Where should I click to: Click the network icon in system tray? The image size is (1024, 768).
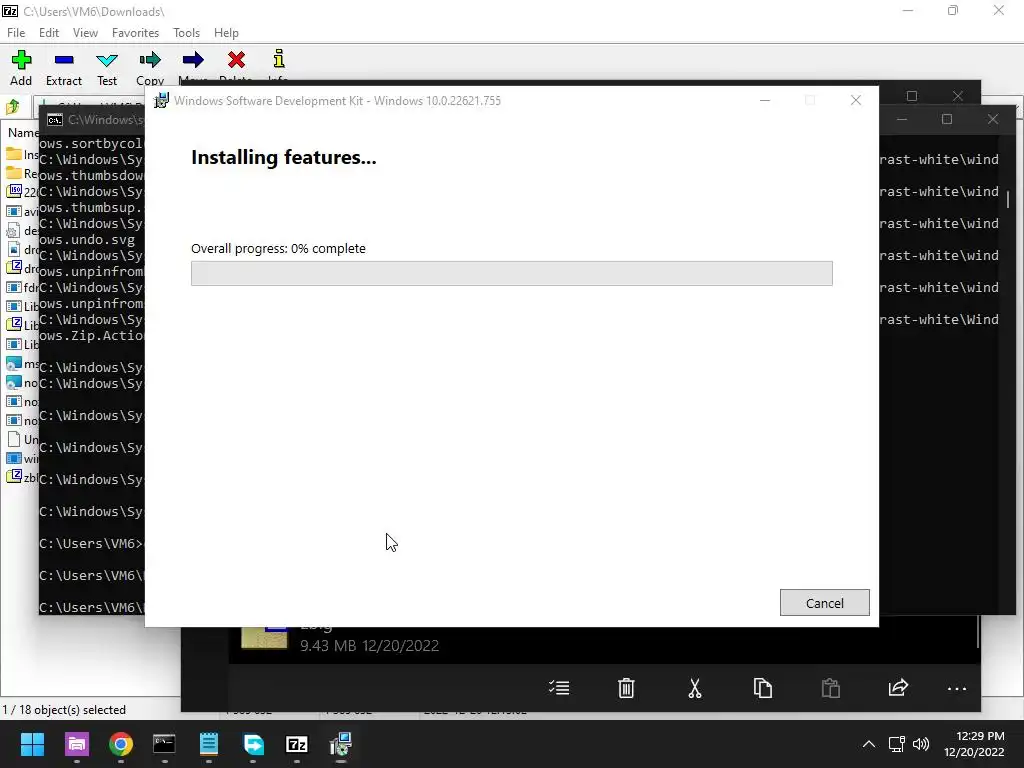click(897, 744)
